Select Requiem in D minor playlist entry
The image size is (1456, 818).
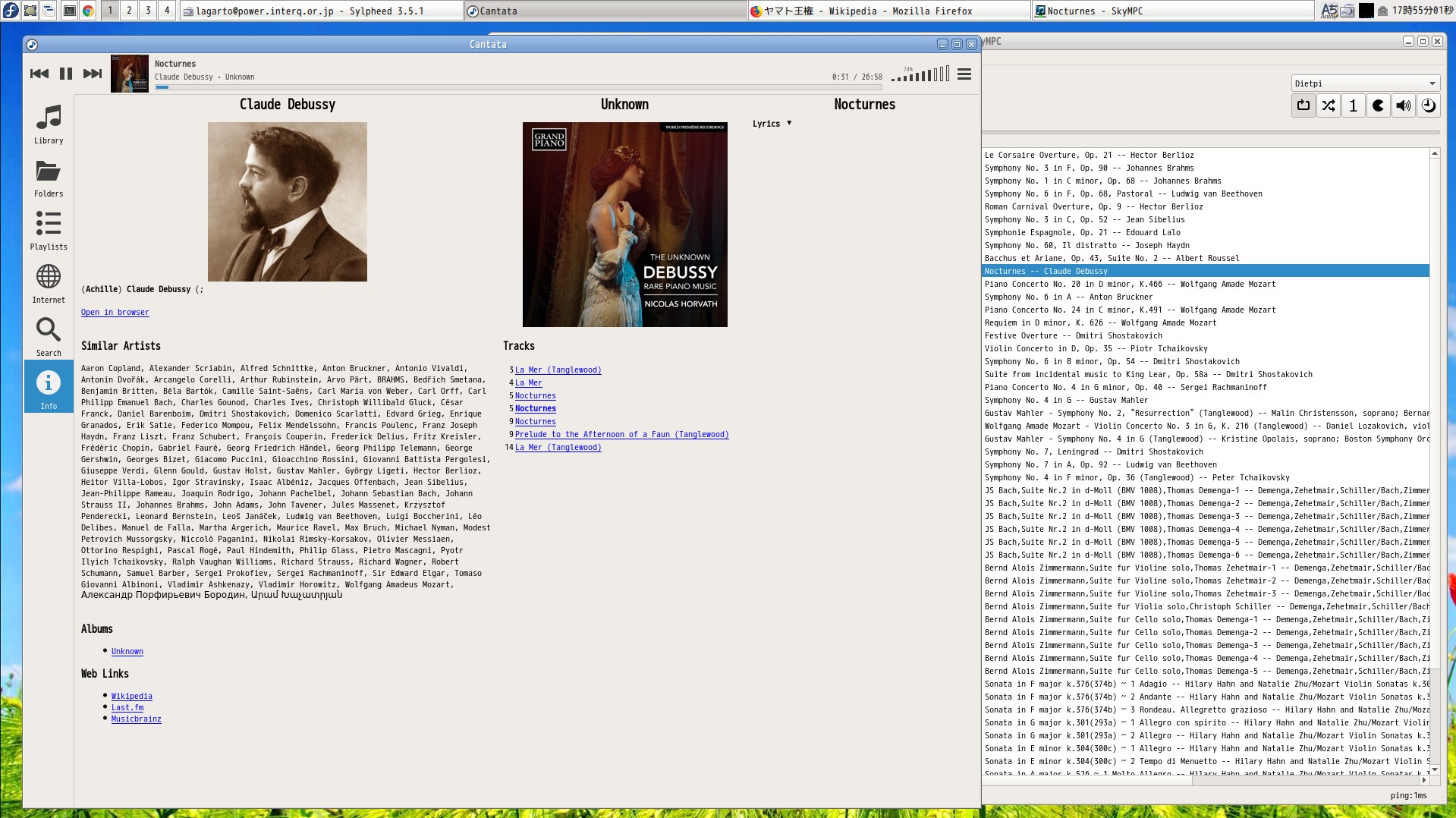pyautogui.click(x=1100, y=322)
